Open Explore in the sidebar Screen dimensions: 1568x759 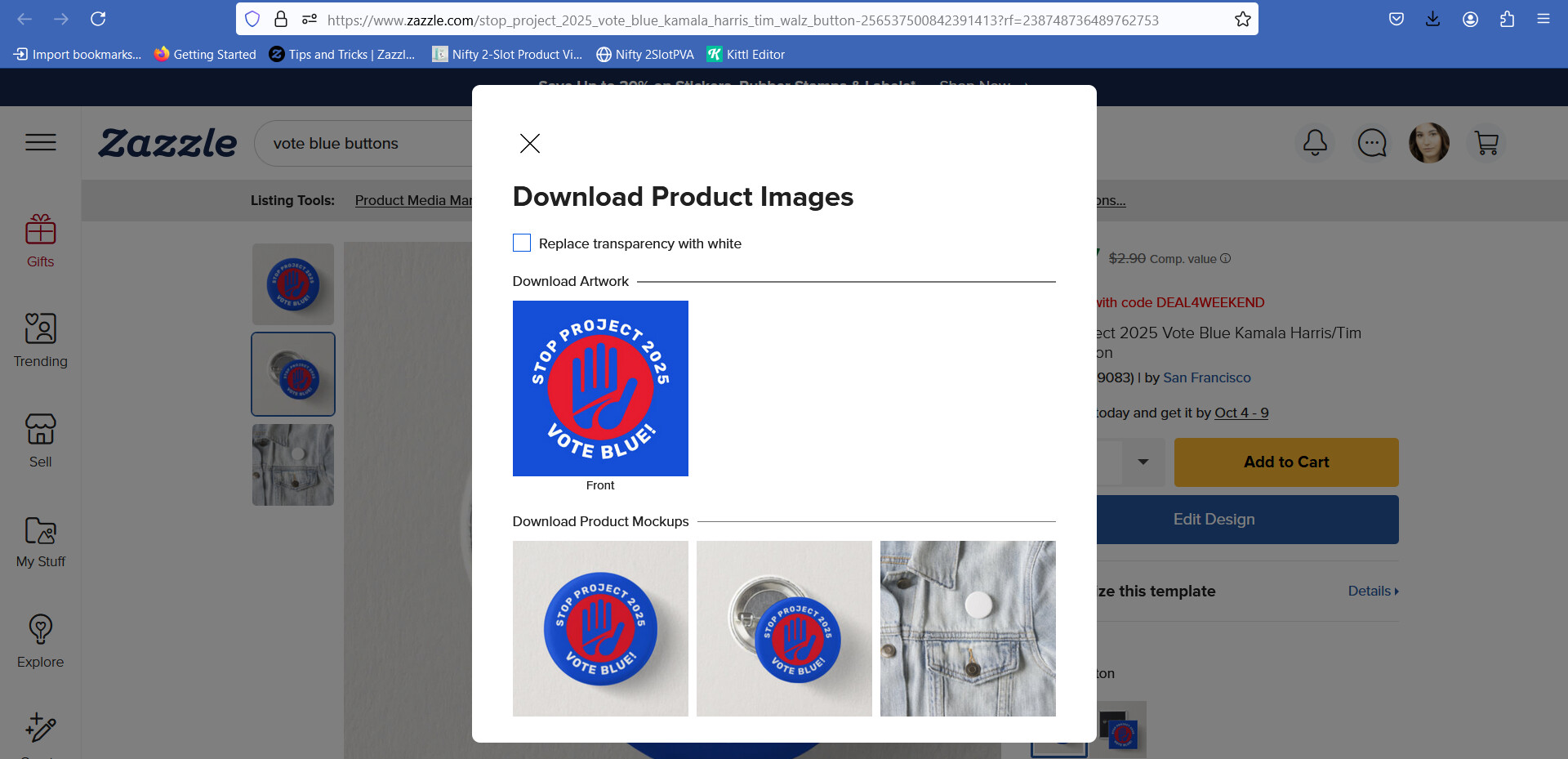click(41, 641)
